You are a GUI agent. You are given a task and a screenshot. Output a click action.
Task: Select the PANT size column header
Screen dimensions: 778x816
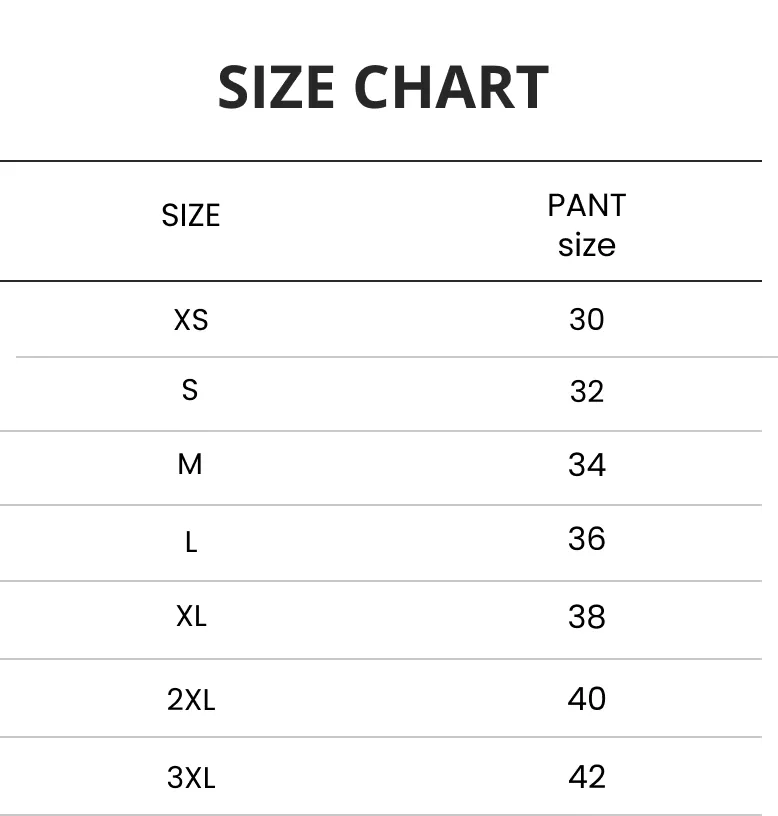coord(586,225)
